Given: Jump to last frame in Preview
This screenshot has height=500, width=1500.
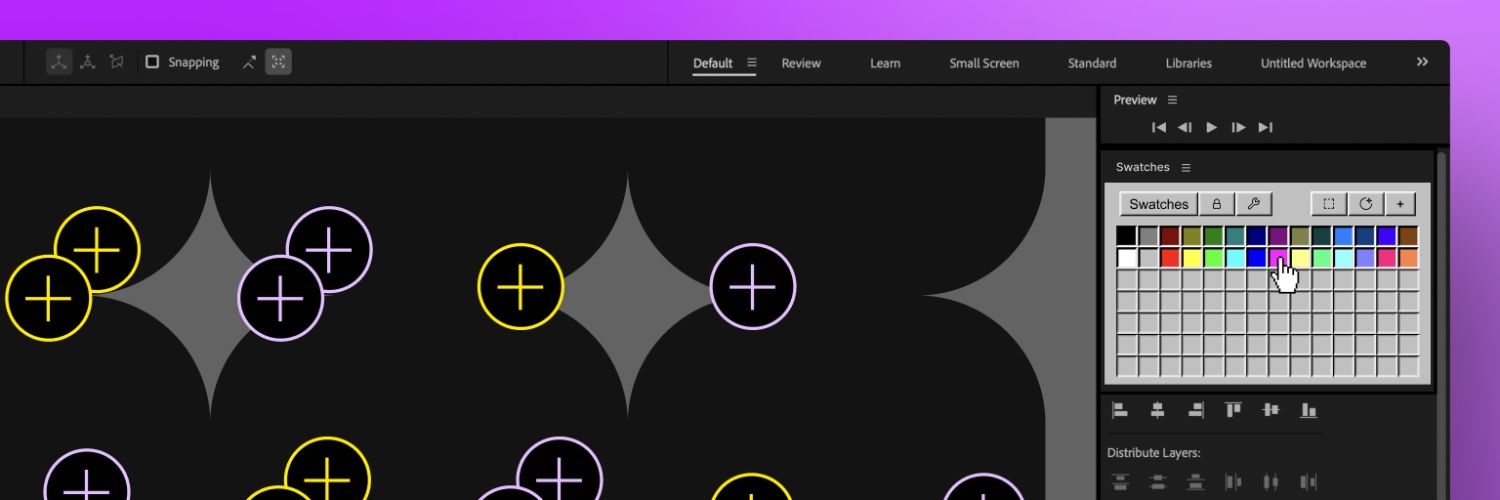Looking at the screenshot, I should click(1265, 127).
